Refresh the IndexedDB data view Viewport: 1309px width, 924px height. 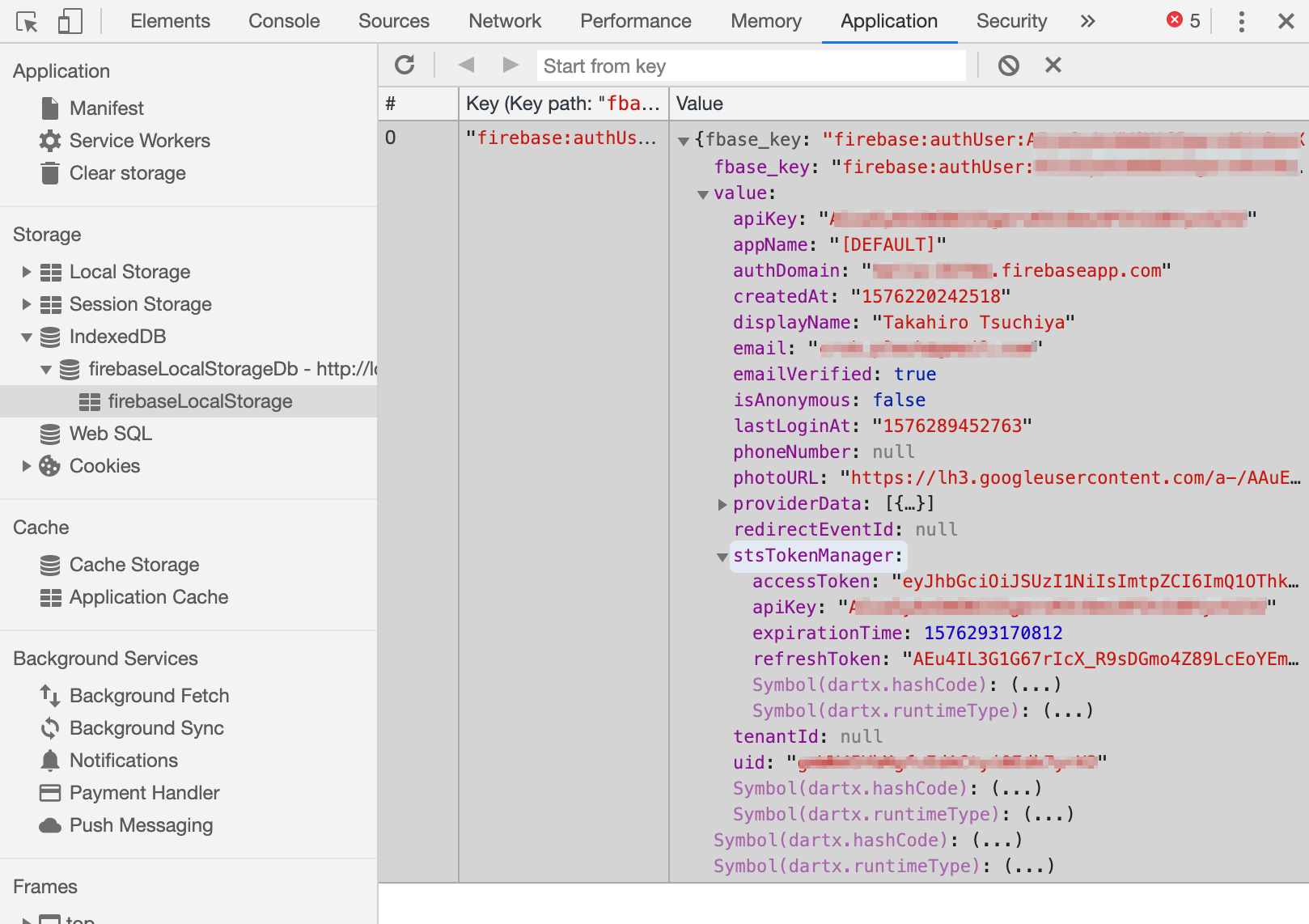[x=405, y=65]
